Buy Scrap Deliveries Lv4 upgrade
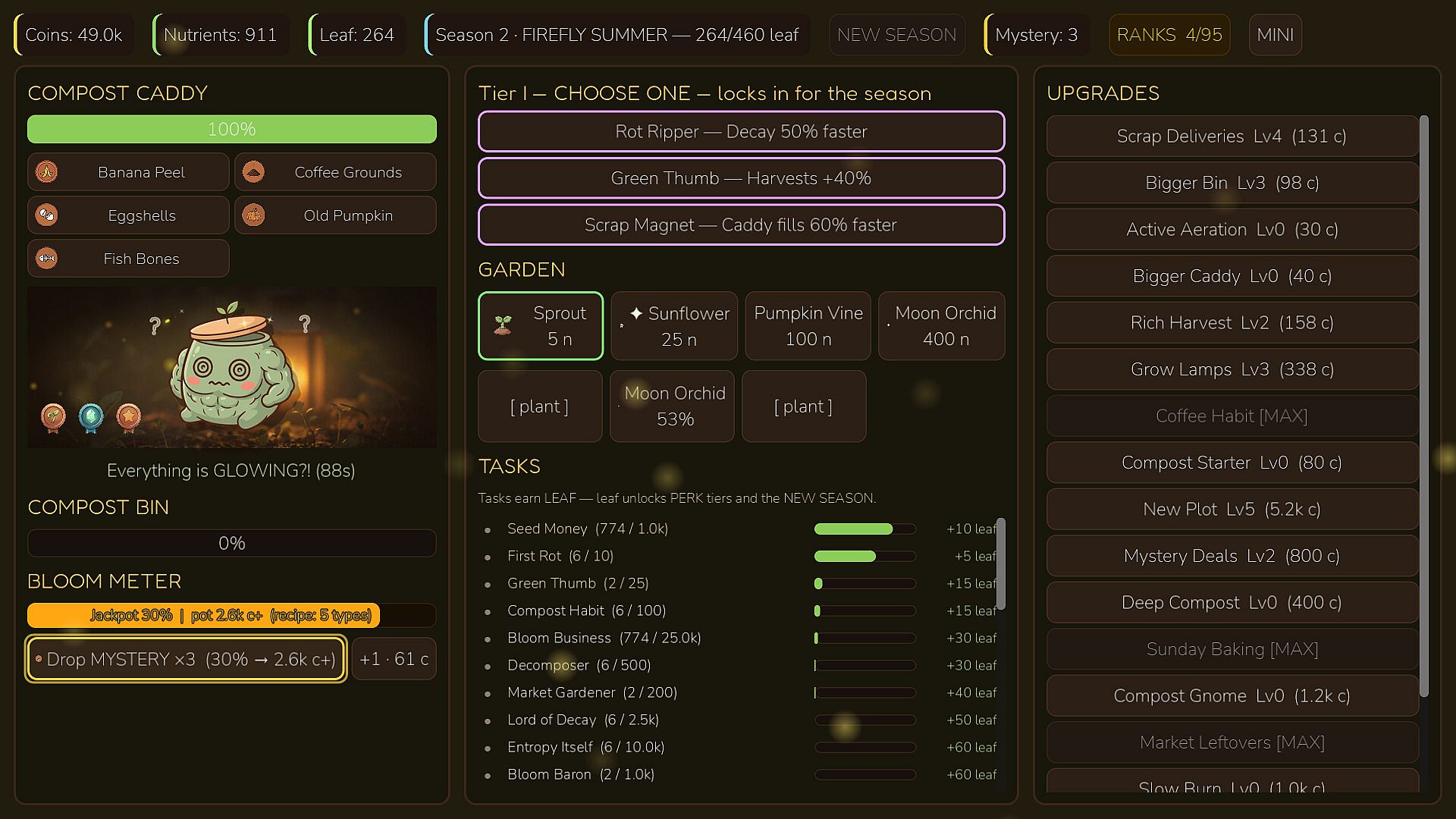Screen dimensions: 1456x819 [1232, 136]
